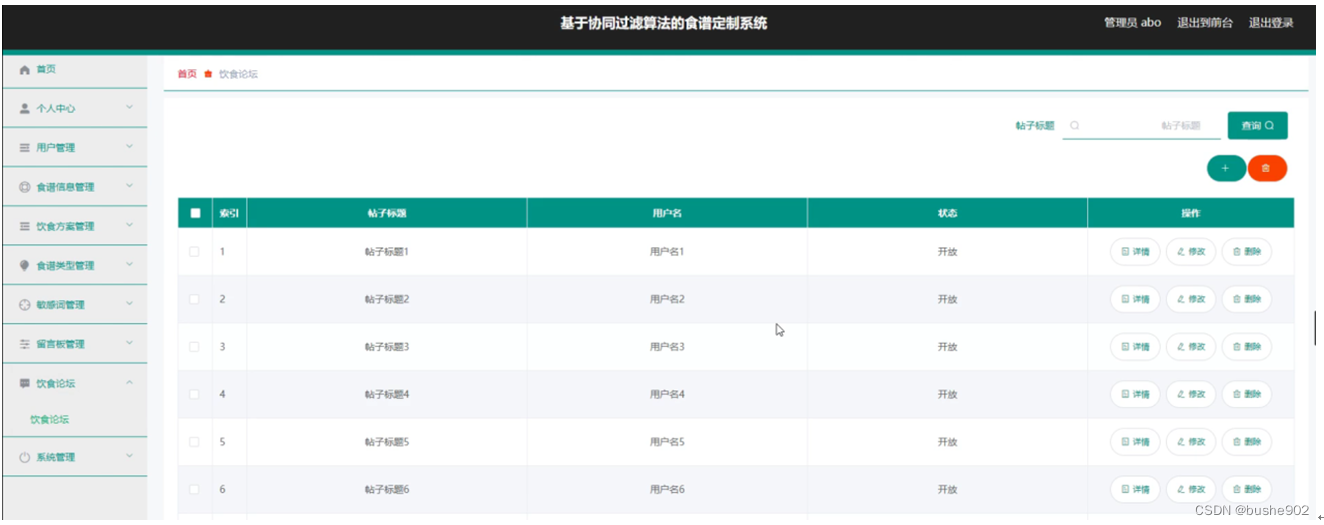
Task: Expand 敏感词管理 using its chevron
Action: click(x=129, y=304)
